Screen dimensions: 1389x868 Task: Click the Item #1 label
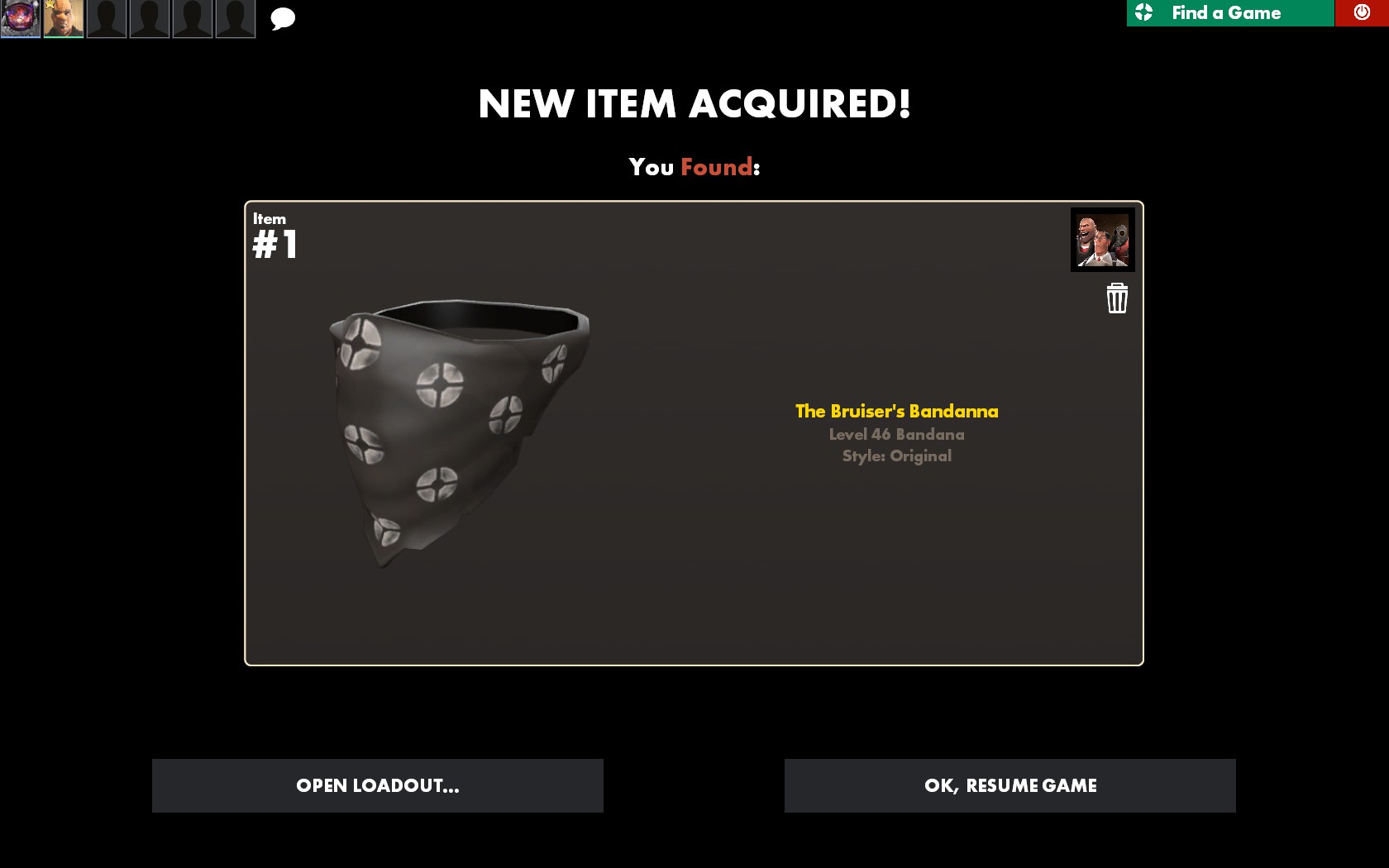pyautogui.click(x=274, y=236)
